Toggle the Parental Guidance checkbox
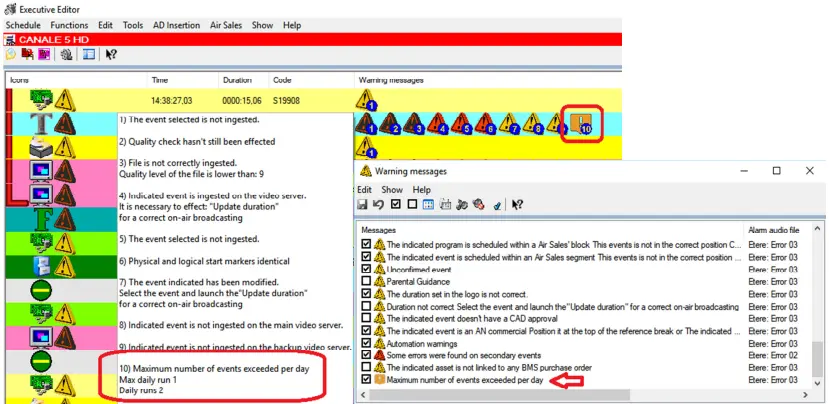 [366, 282]
